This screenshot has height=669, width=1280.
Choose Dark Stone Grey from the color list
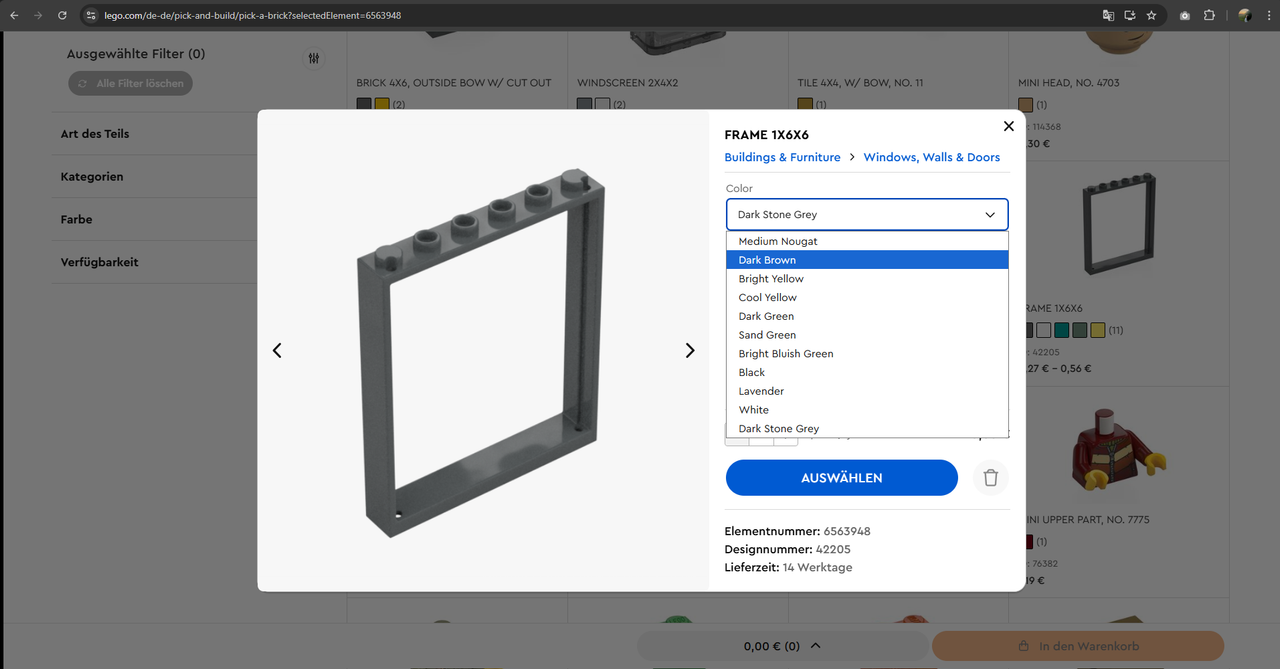[x=867, y=429]
